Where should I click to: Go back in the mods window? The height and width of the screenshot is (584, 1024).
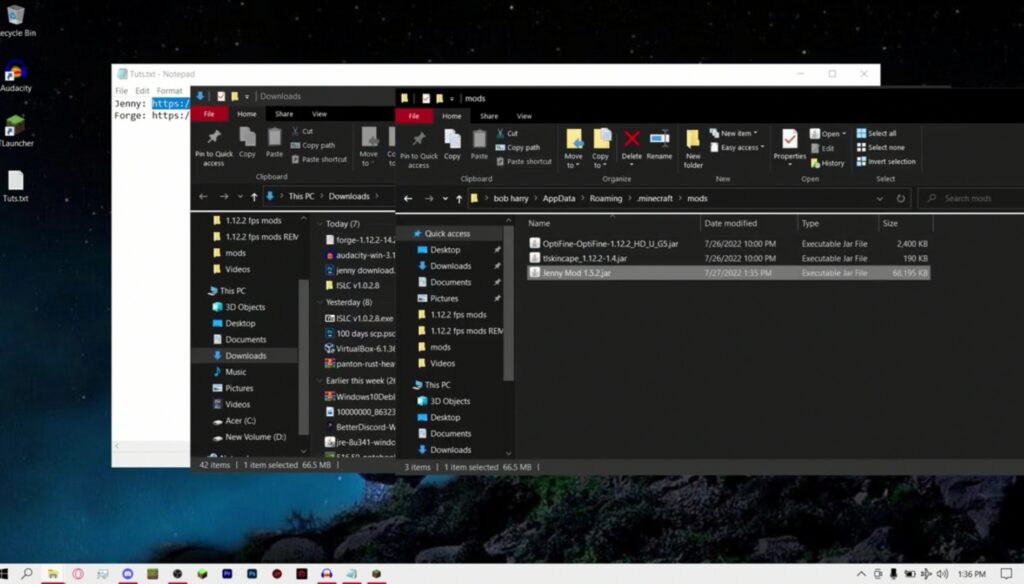click(x=408, y=199)
